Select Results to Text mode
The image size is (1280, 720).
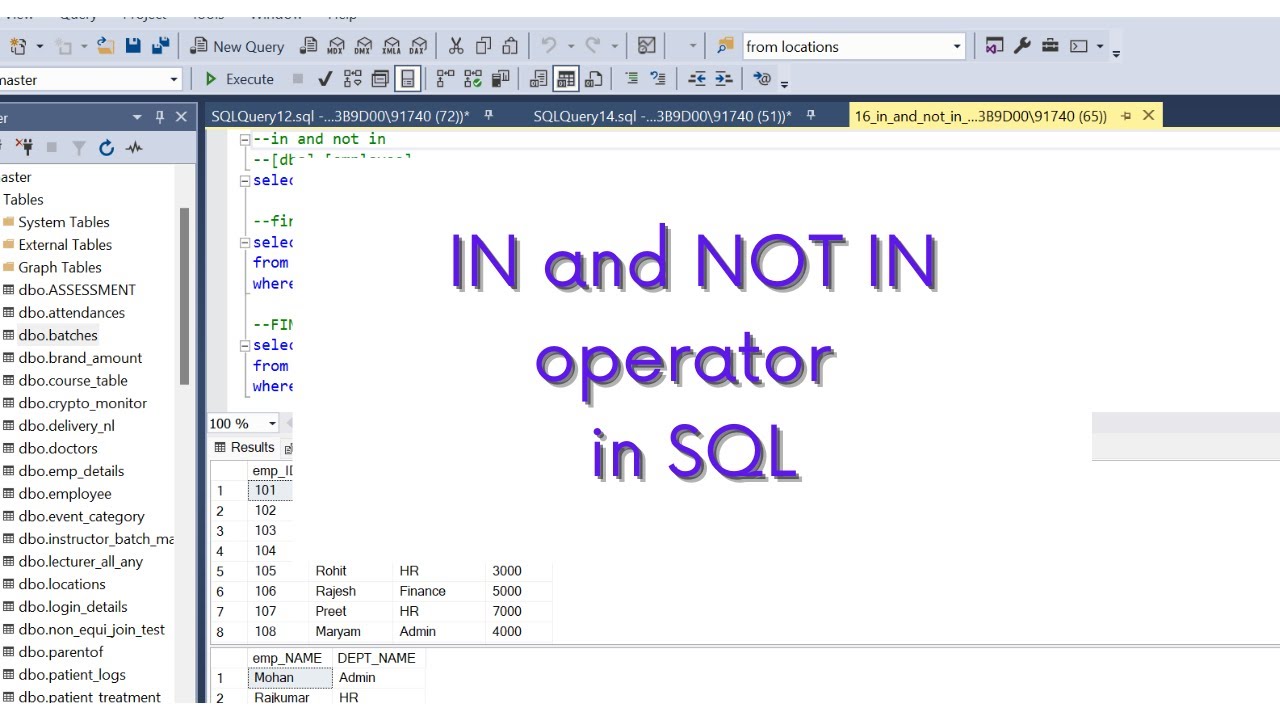538,79
